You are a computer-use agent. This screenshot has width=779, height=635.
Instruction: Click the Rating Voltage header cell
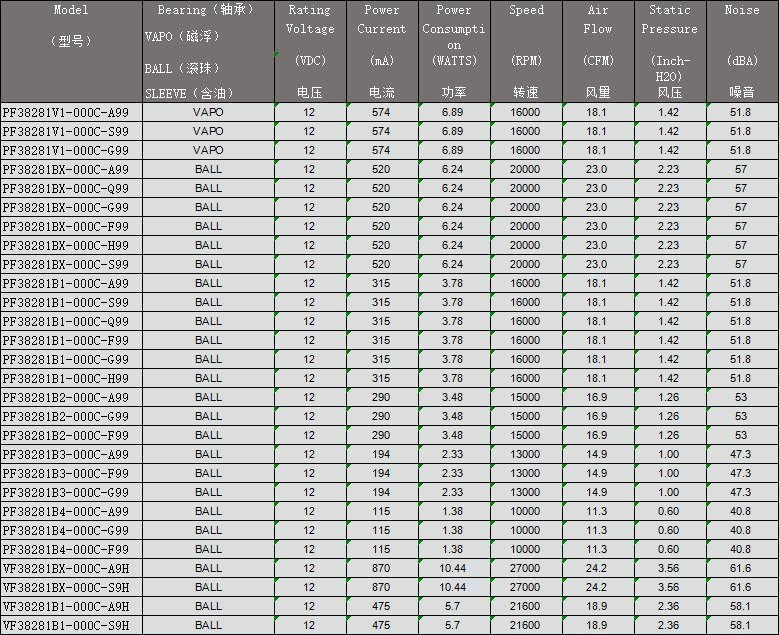(x=310, y=50)
